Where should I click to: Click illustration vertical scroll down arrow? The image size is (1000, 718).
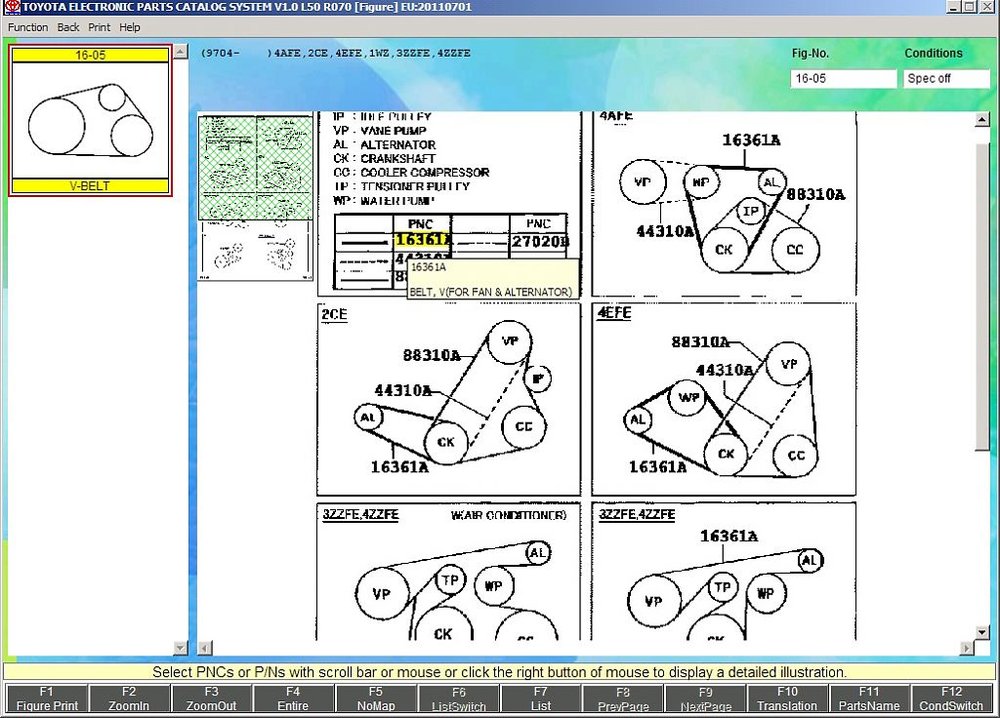click(982, 633)
